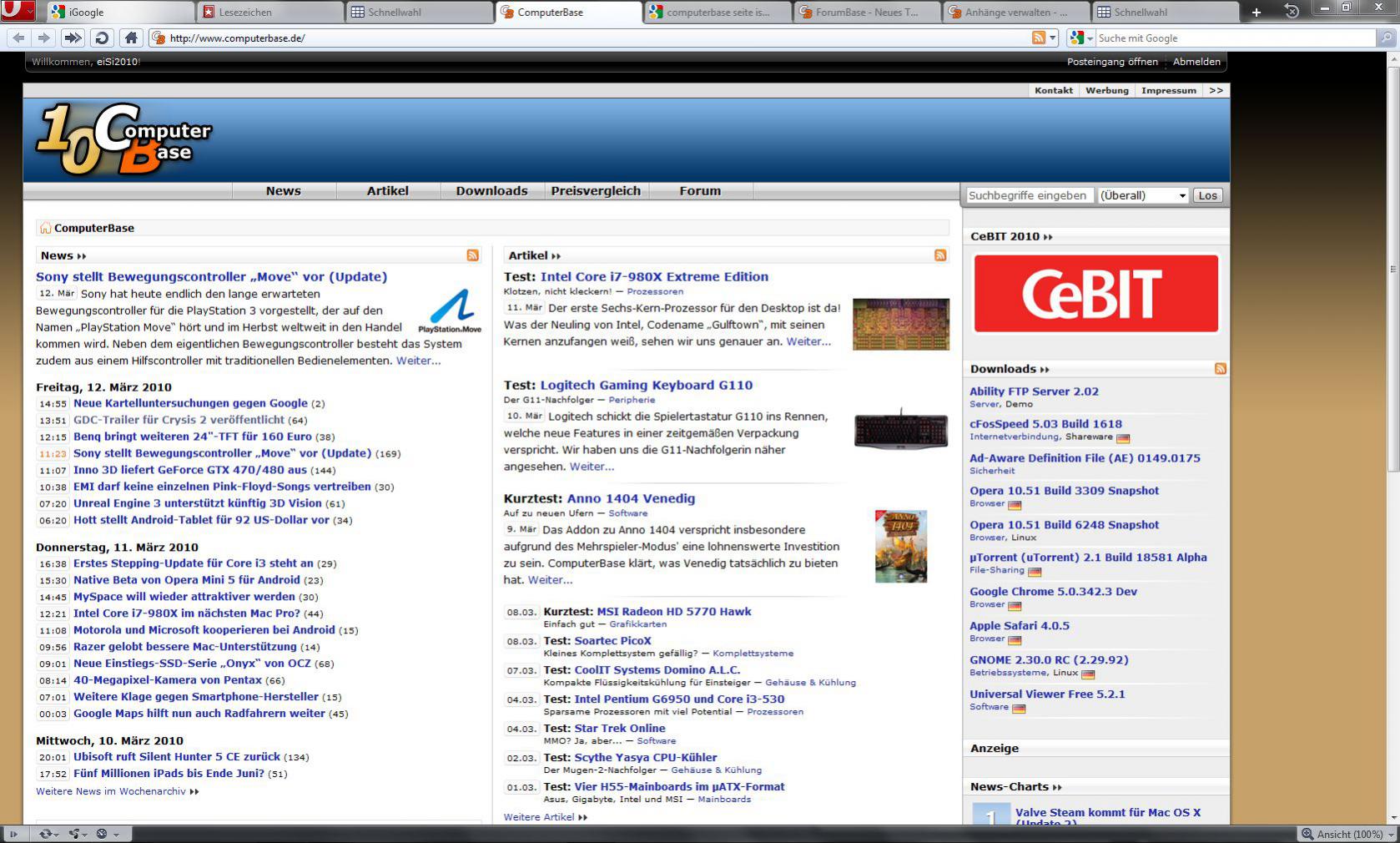Open the Opera Unite status bar menu
This screenshot has width=1400, height=843.
78,834
